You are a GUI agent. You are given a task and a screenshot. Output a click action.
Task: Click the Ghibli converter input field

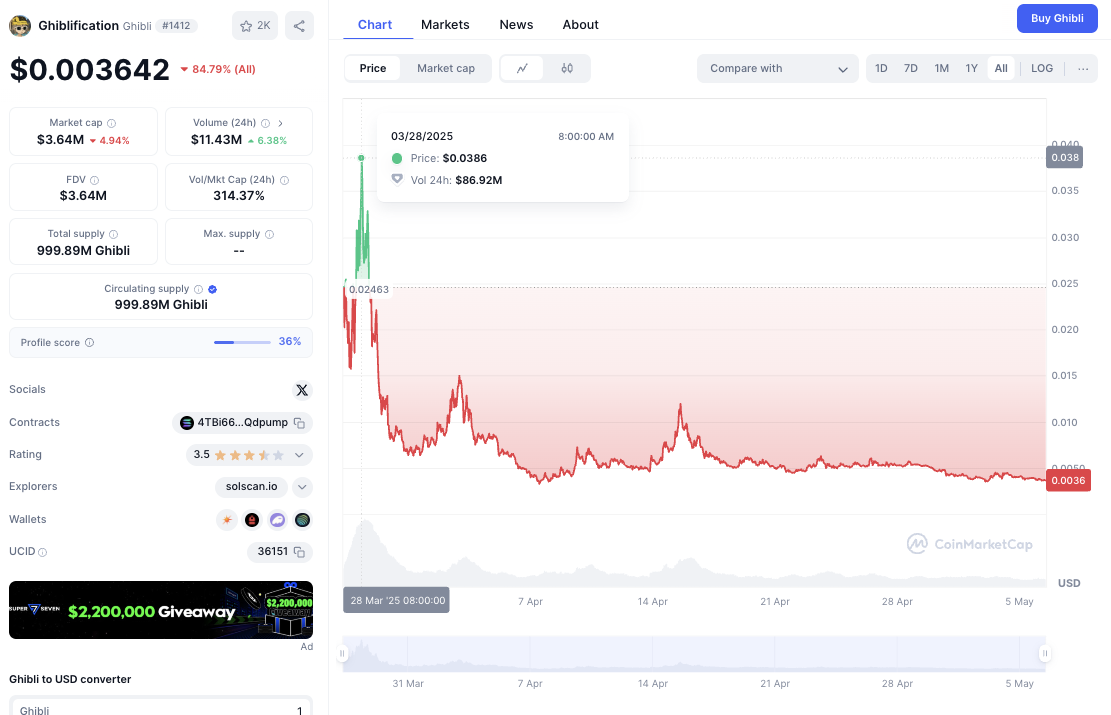pos(161,709)
